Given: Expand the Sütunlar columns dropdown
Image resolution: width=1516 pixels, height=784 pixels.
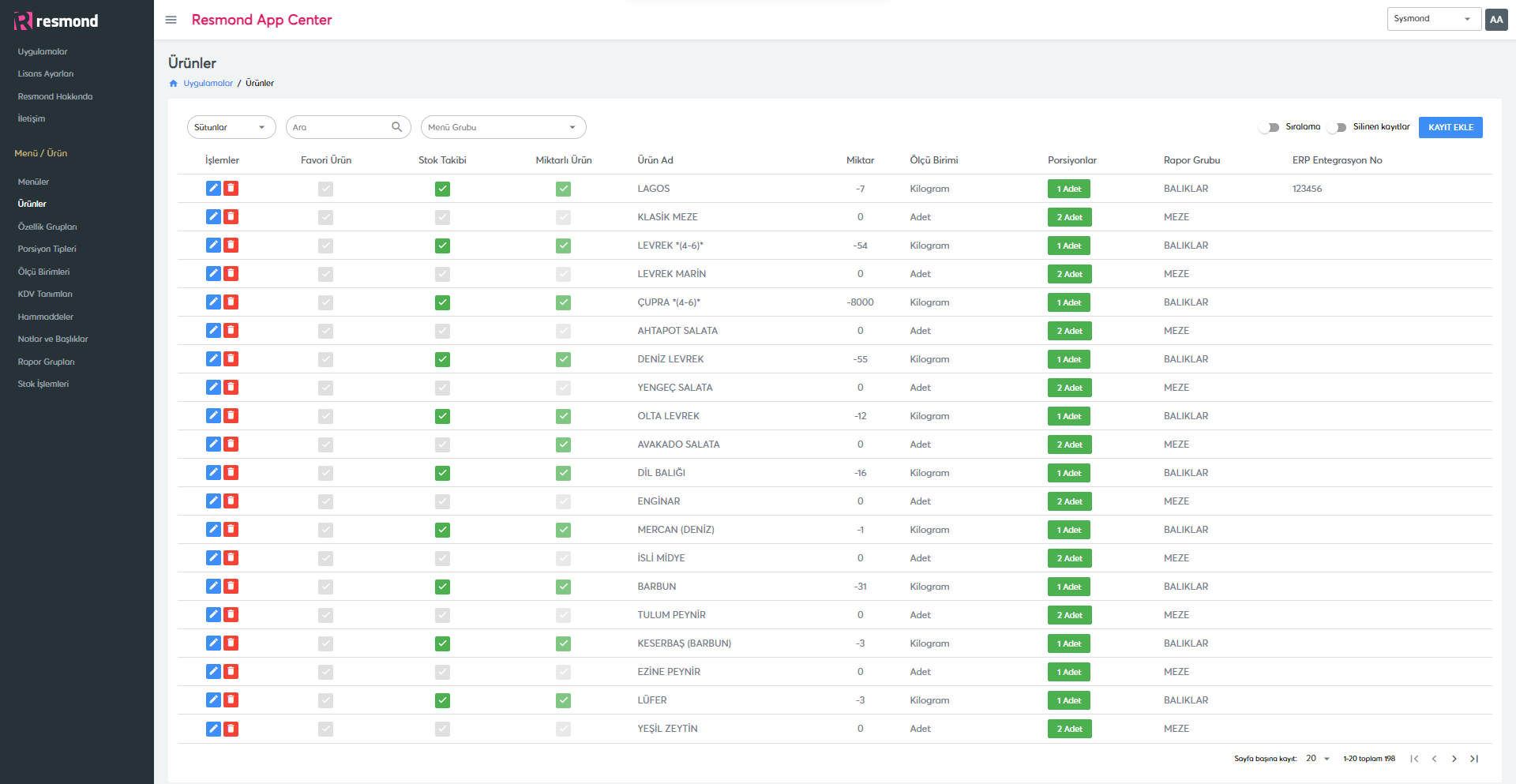Looking at the screenshot, I should (x=231, y=127).
